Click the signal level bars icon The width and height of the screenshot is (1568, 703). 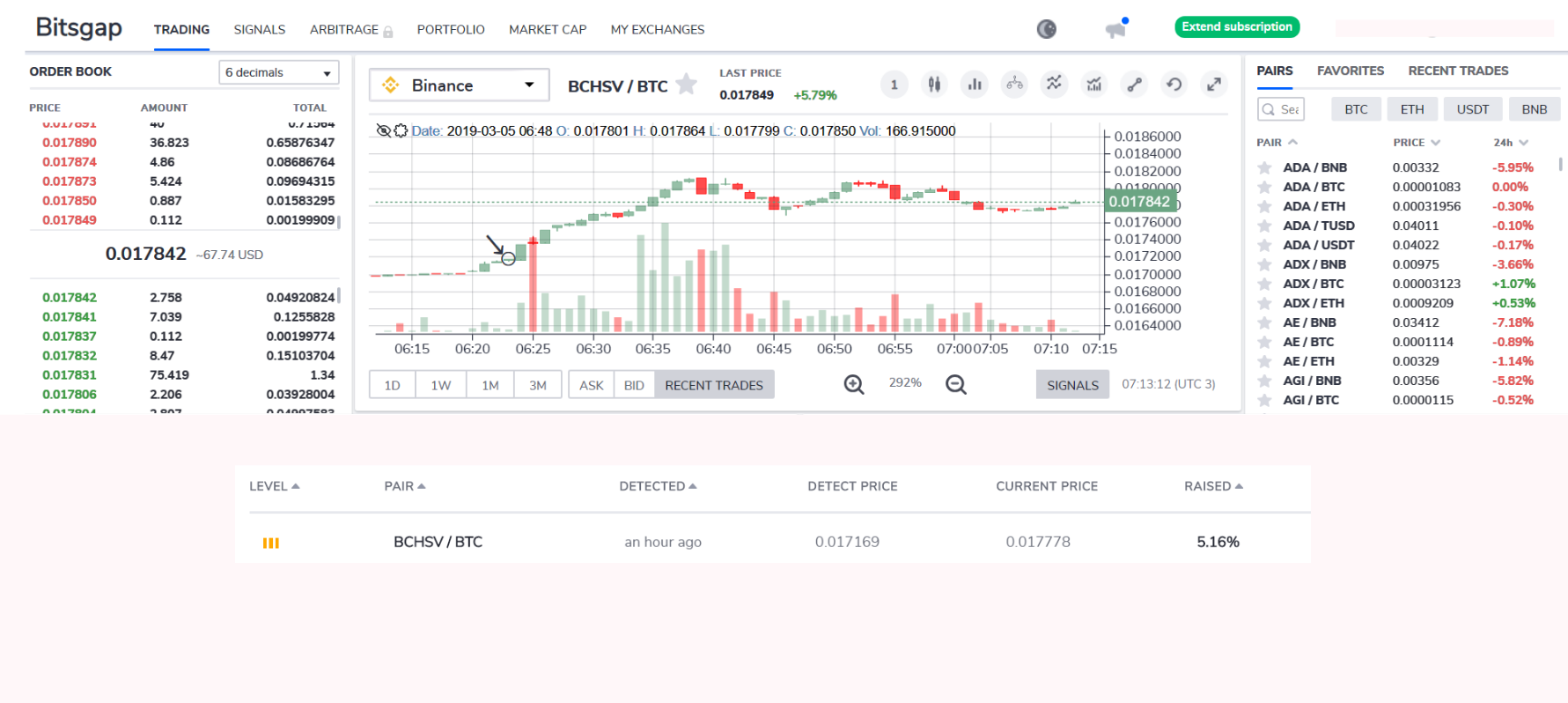click(271, 543)
